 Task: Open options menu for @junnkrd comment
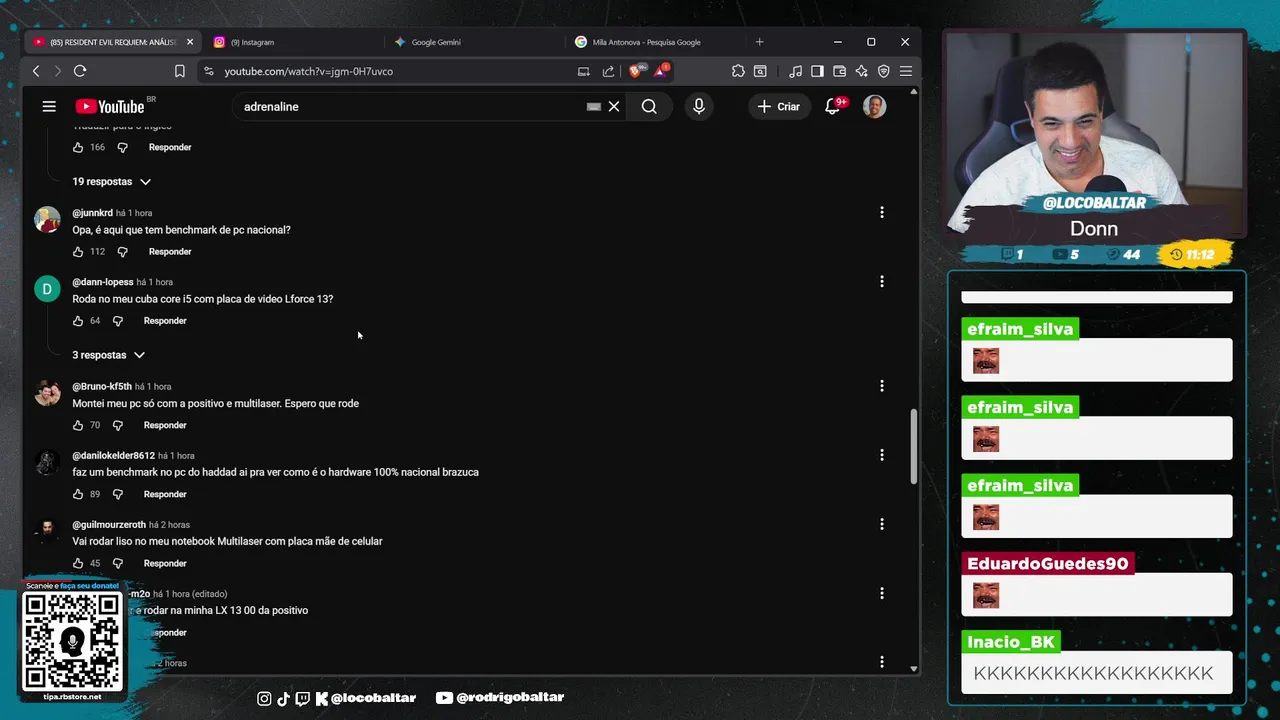[882, 212]
